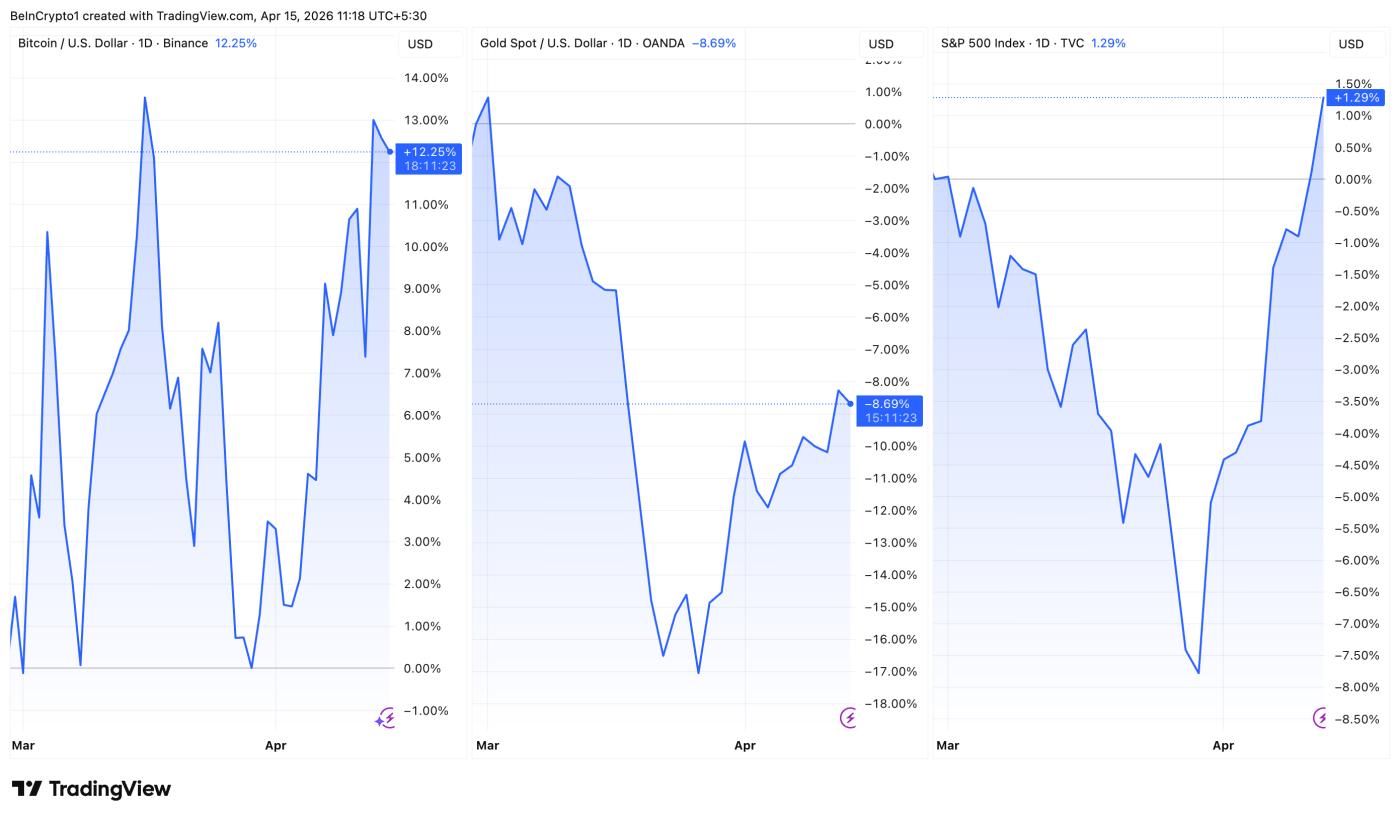
Task: Click the Apr marker on Bitcoin time axis
Action: (x=275, y=745)
